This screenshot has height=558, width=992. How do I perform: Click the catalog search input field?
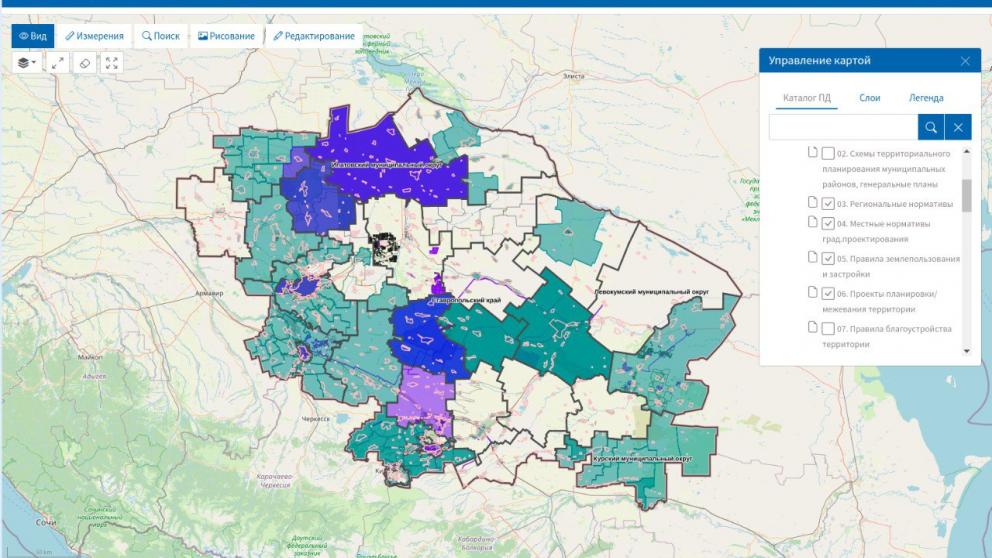842,127
